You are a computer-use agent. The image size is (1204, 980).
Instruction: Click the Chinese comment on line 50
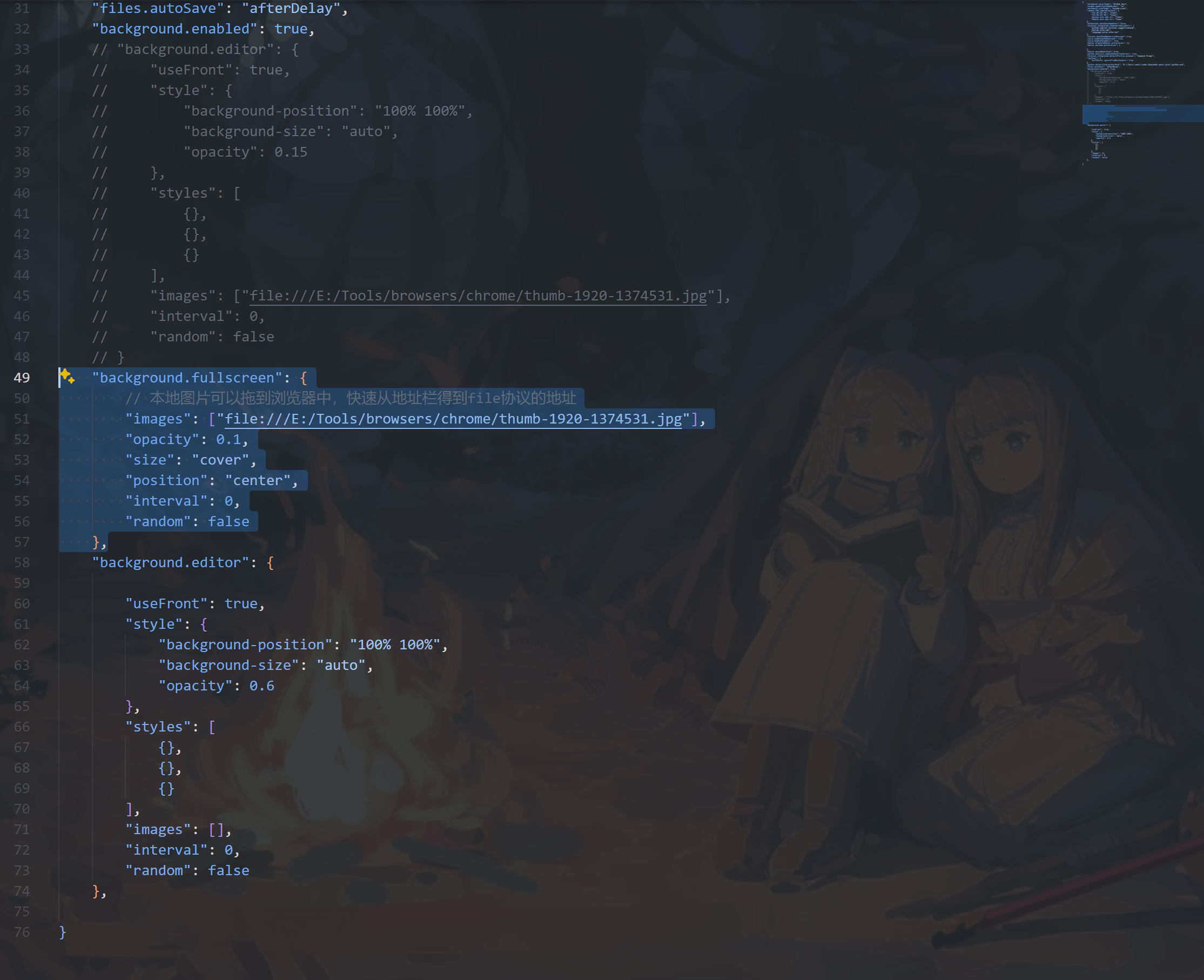351,398
